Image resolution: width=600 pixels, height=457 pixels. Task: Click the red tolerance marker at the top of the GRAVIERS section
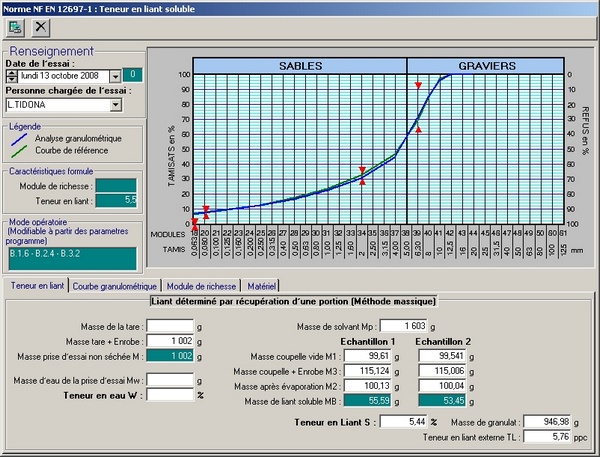pos(419,86)
